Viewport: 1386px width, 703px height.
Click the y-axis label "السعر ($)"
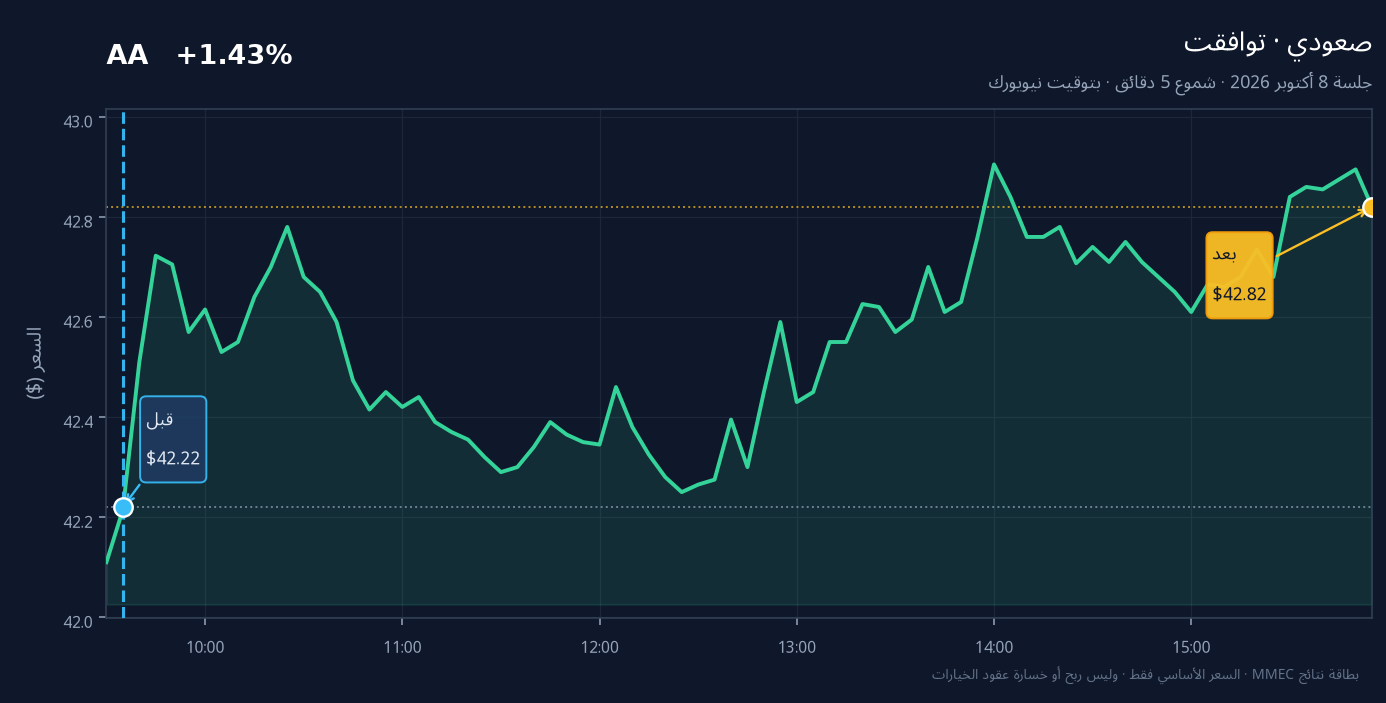pos(35,363)
